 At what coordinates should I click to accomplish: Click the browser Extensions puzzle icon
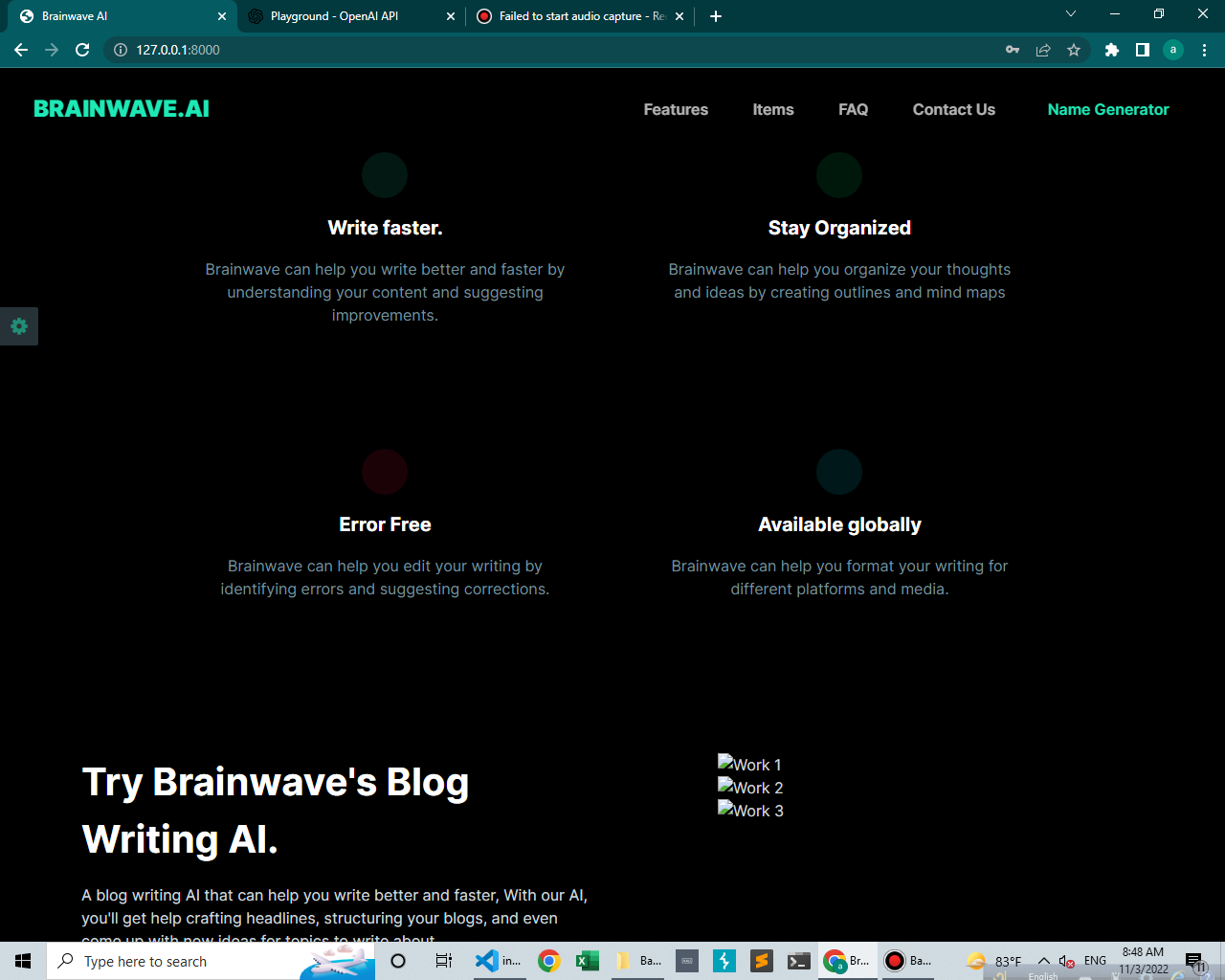tap(1111, 50)
